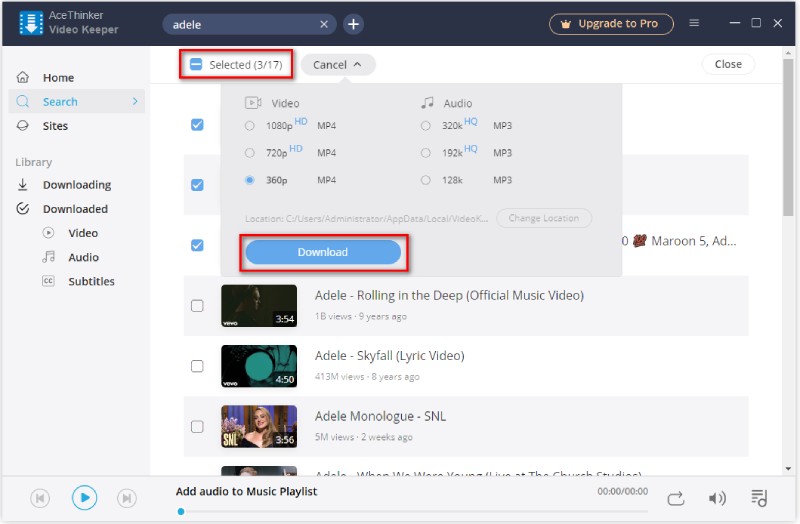Open the Sites sidebar item

point(77,126)
